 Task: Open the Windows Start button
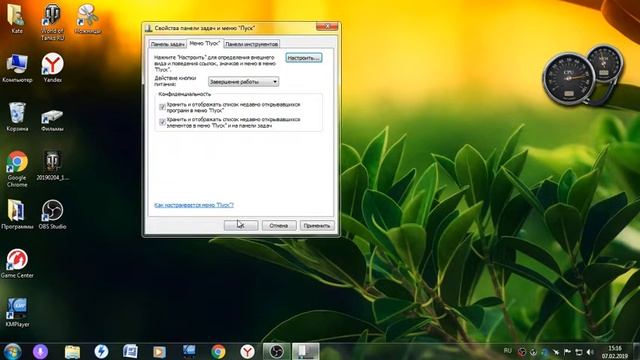(x=13, y=351)
